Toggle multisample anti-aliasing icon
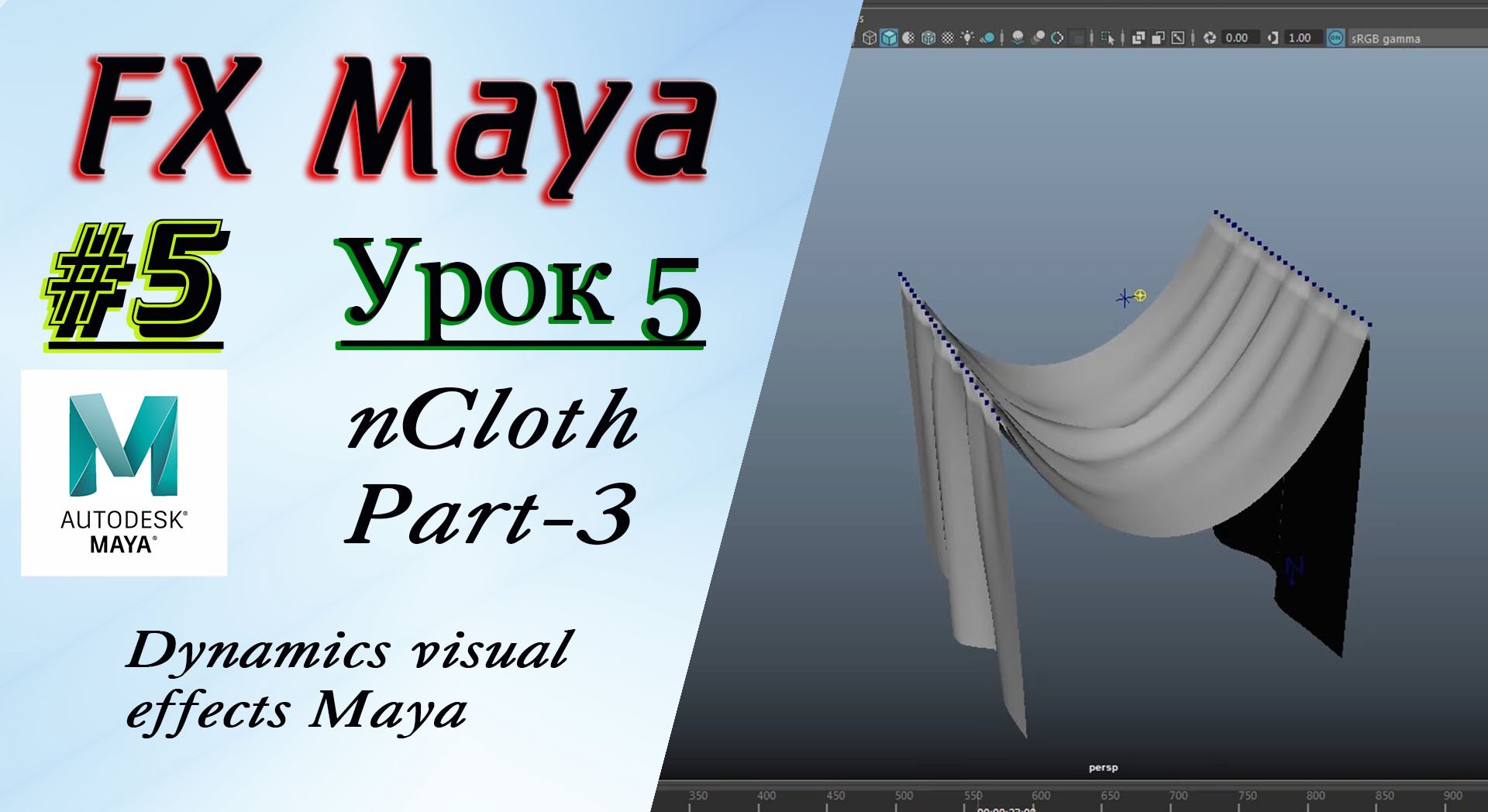Image resolution: width=1488 pixels, height=812 pixels. point(1057,37)
